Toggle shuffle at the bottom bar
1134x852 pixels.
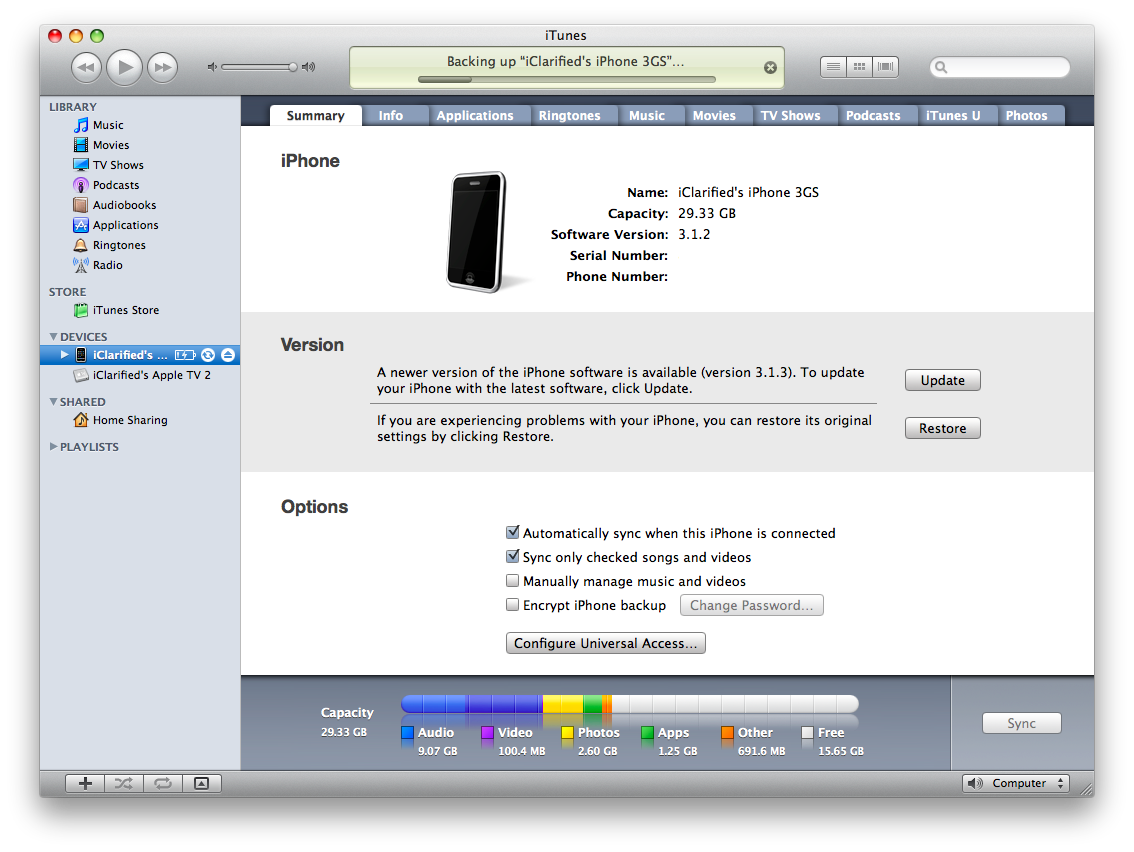[123, 784]
